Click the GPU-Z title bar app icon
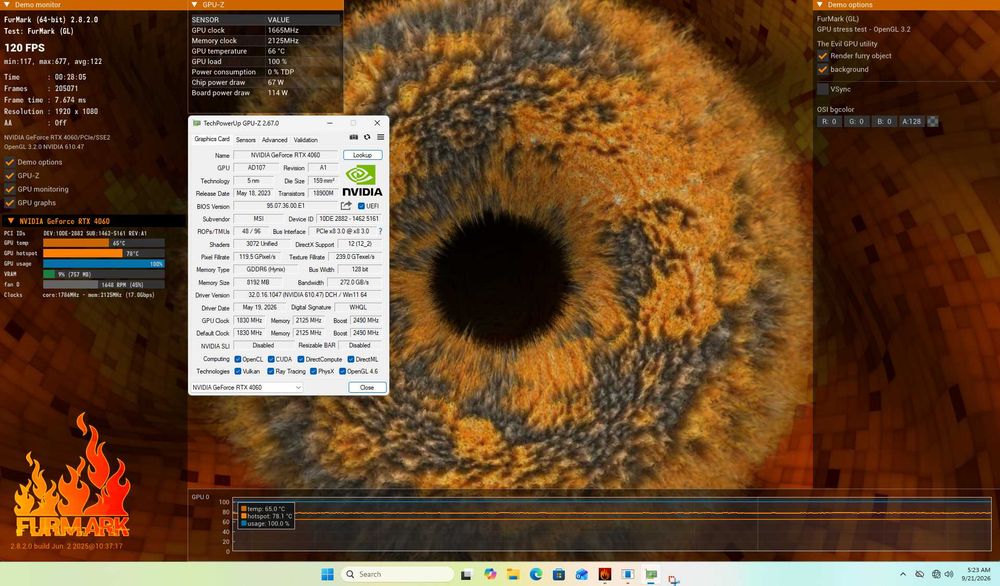Viewport: 1000px width, 586px height. click(x=197, y=123)
